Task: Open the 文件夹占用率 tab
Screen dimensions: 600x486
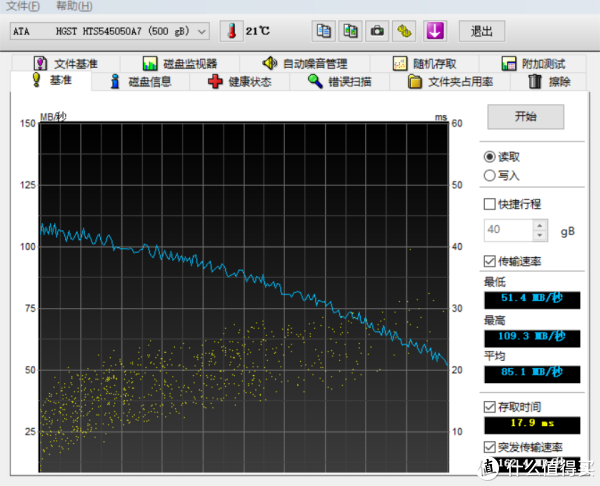Action: pos(450,82)
